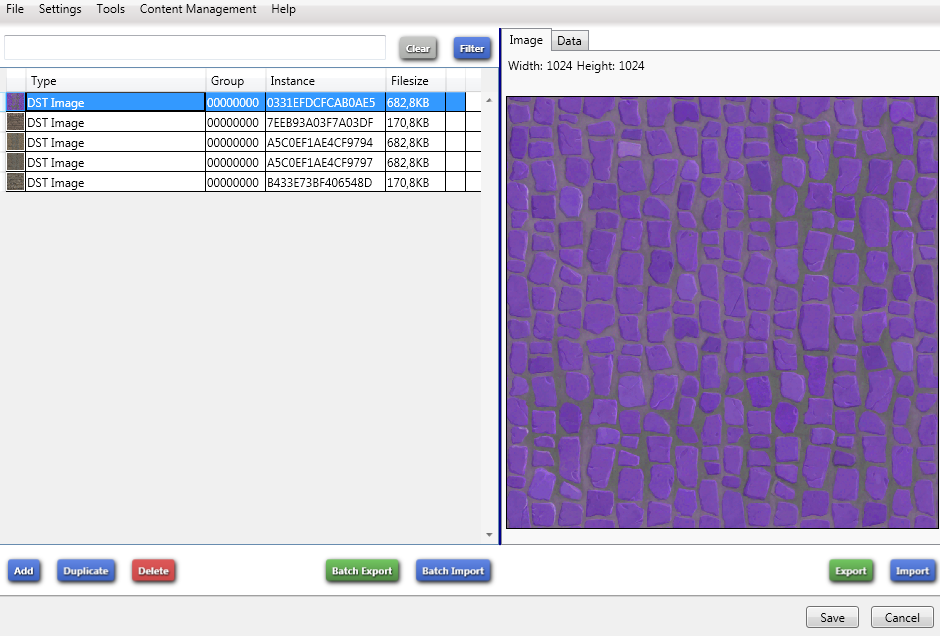Open the File menu
This screenshot has width=940, height=636.
click(x=15, y=9)
